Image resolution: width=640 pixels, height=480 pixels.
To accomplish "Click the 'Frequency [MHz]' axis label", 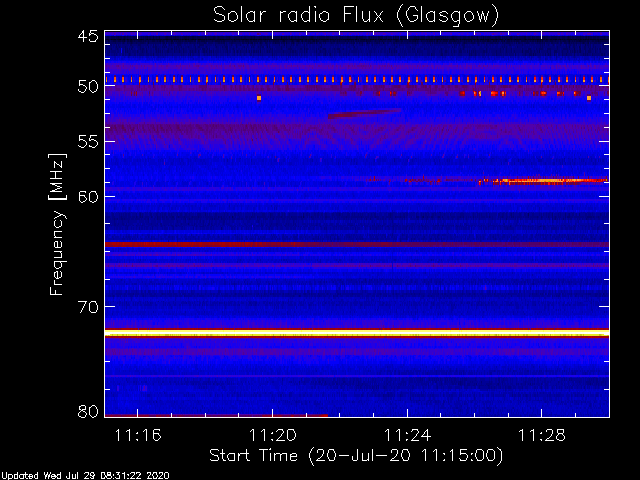I will click(57, 224).
